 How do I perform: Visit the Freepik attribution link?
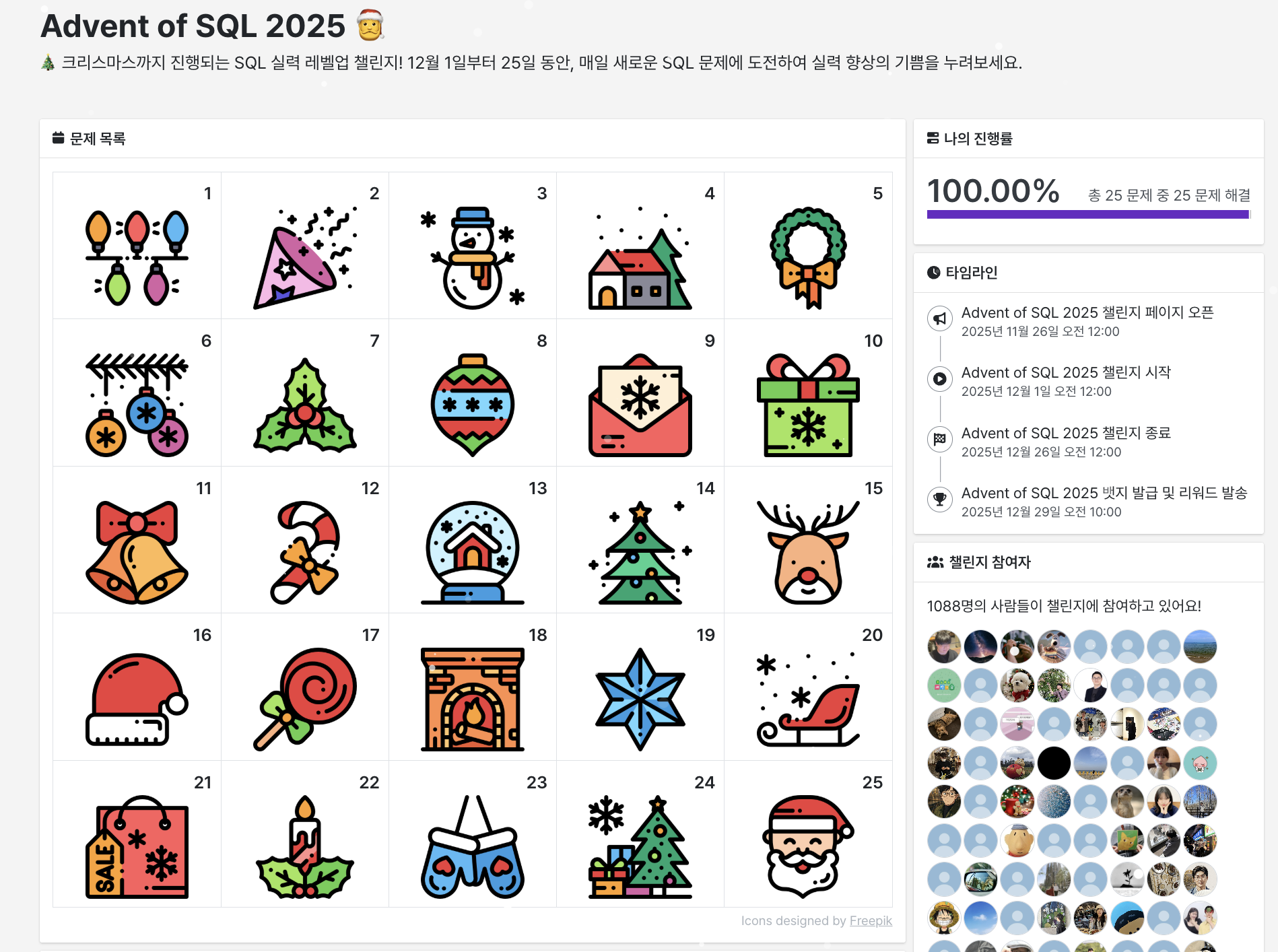(x=871, y=920)
